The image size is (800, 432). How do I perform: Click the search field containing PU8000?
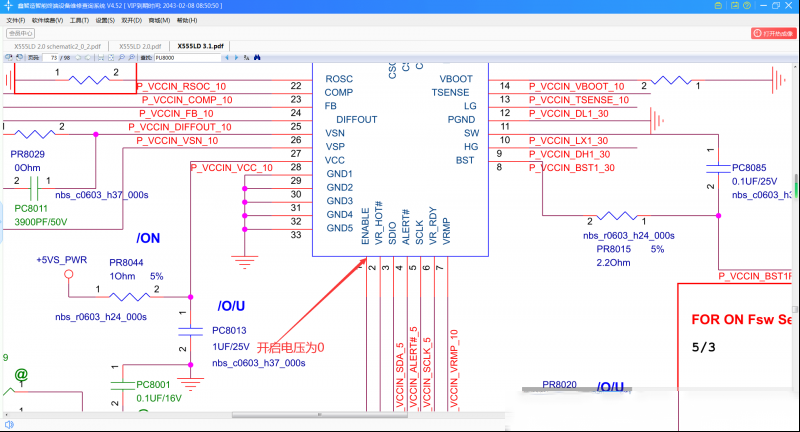pos(187,58)
